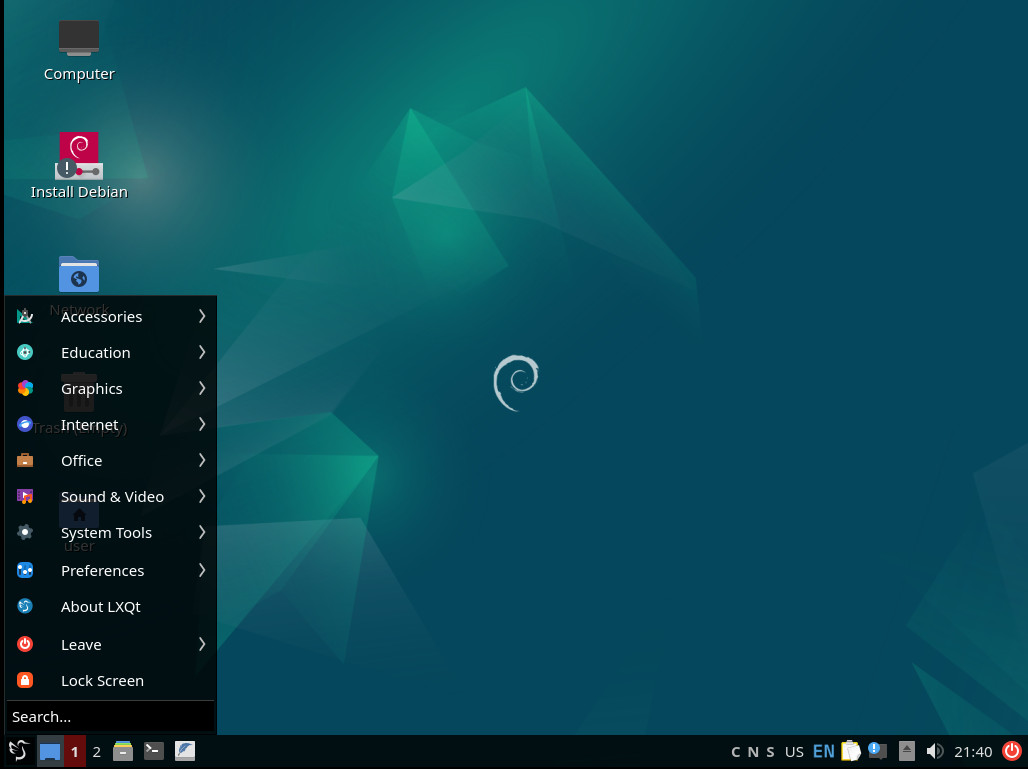Open the volume control speaker icon
This screenshot has width=1028, height=769.
click(x=934, y=751)
